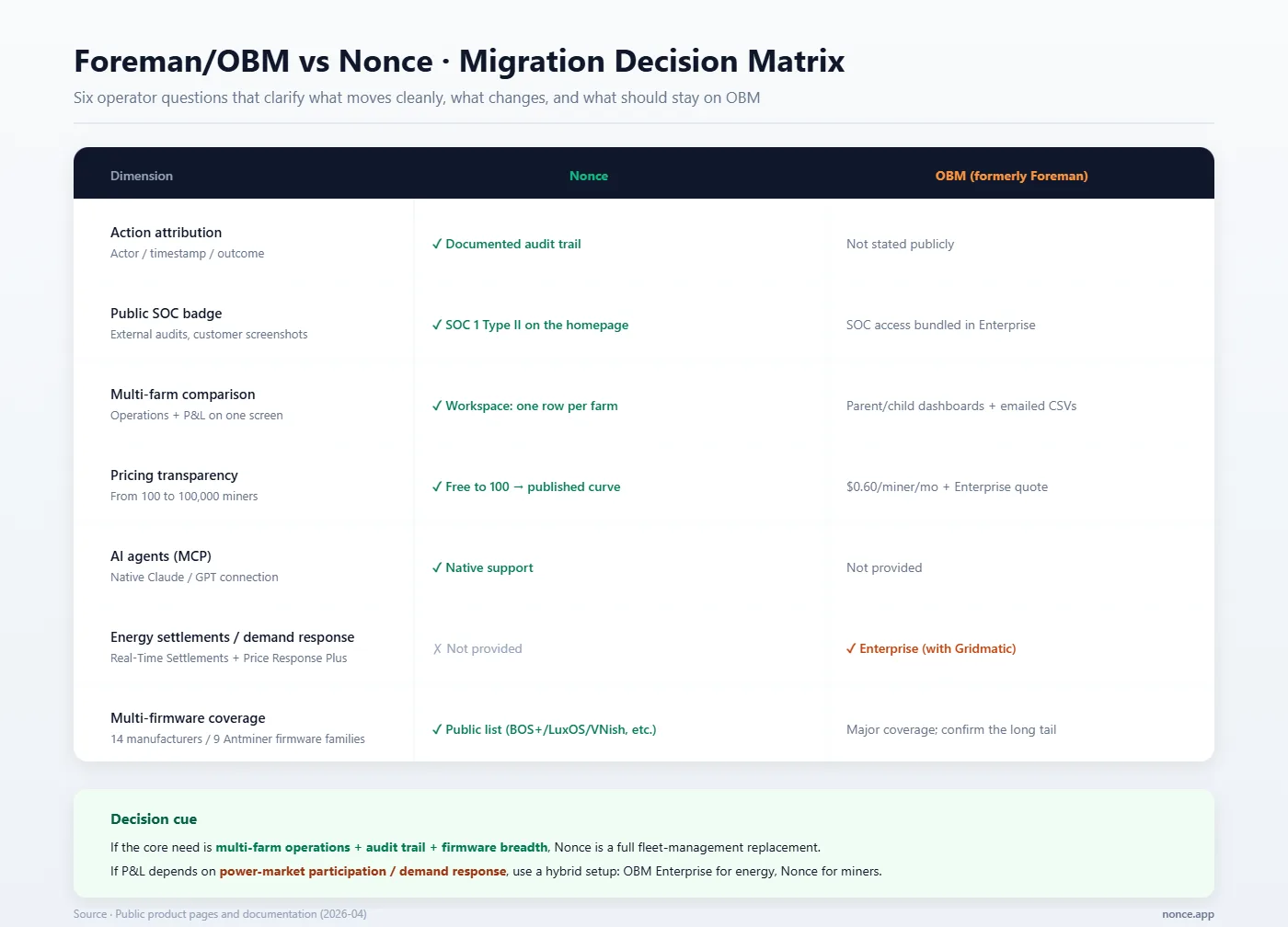Viewport: 1288px width, 927px height.
Task: Click the Dimension column header
Action: pos(142,176)
